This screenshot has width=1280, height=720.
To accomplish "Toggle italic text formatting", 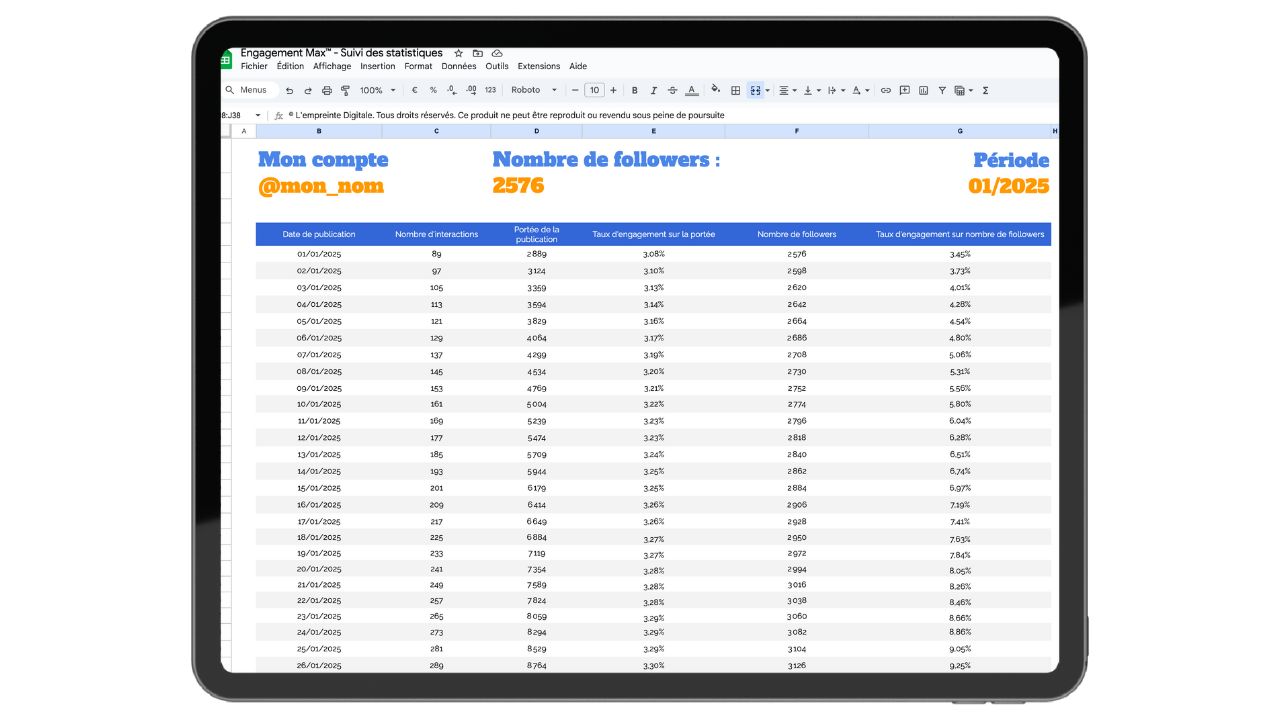I will 653,90.
